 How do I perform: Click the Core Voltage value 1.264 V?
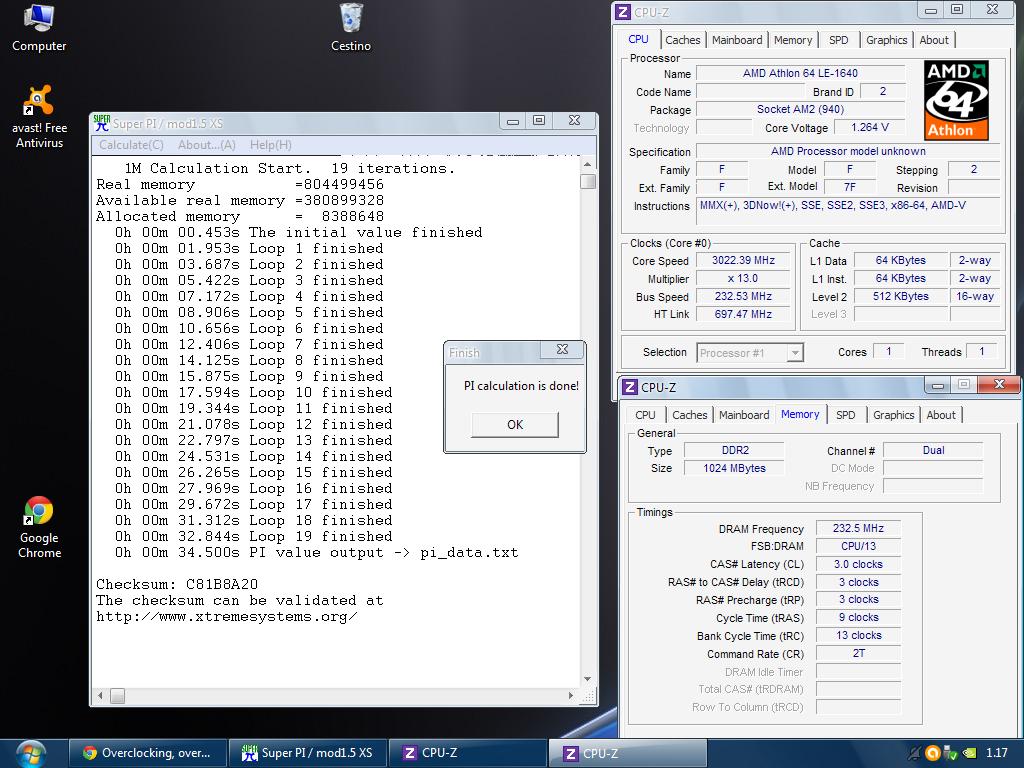point(870,127)
